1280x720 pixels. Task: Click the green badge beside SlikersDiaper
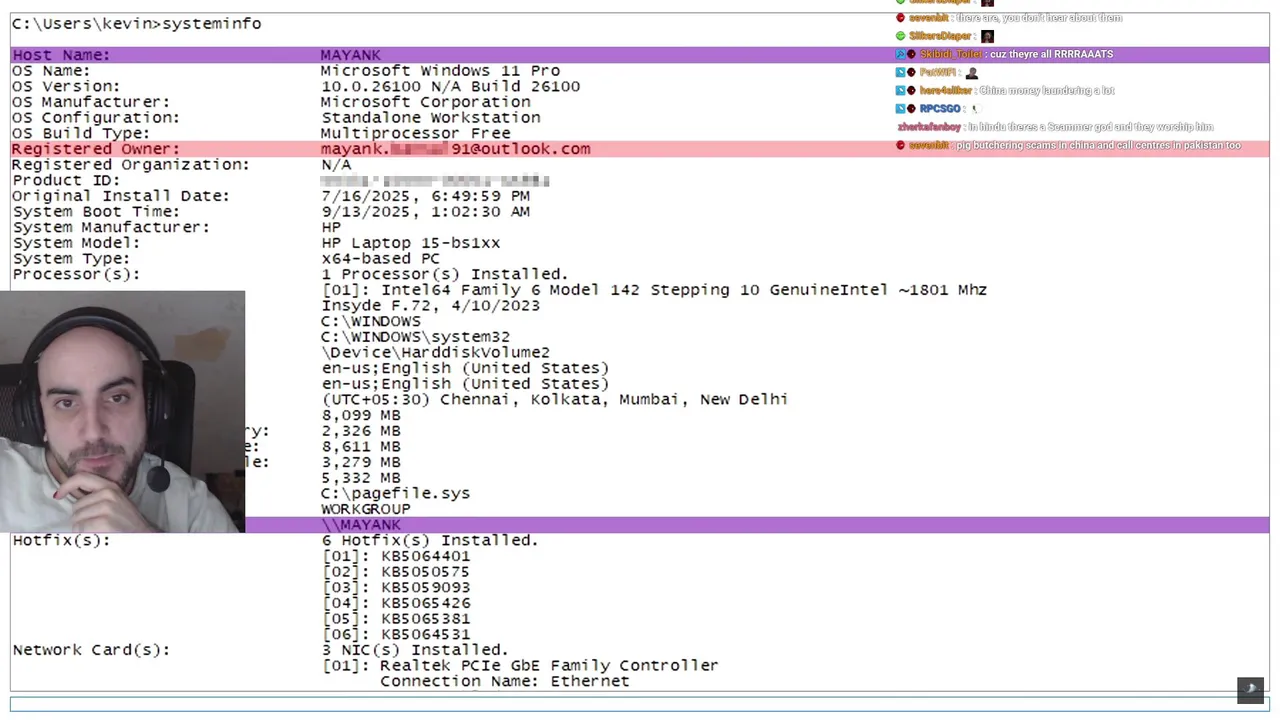click(x=900, y=36)
